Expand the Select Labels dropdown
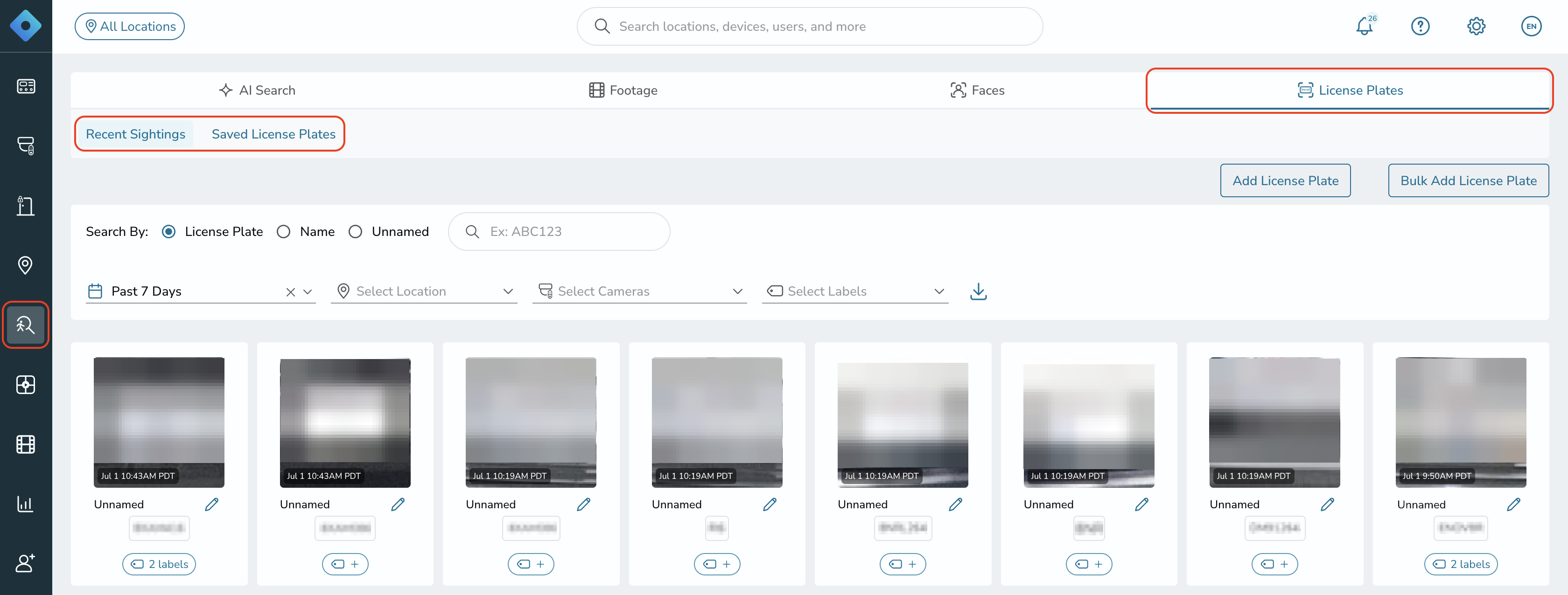Viewport: 1568px width, 595px height. (x=855, y=291)
